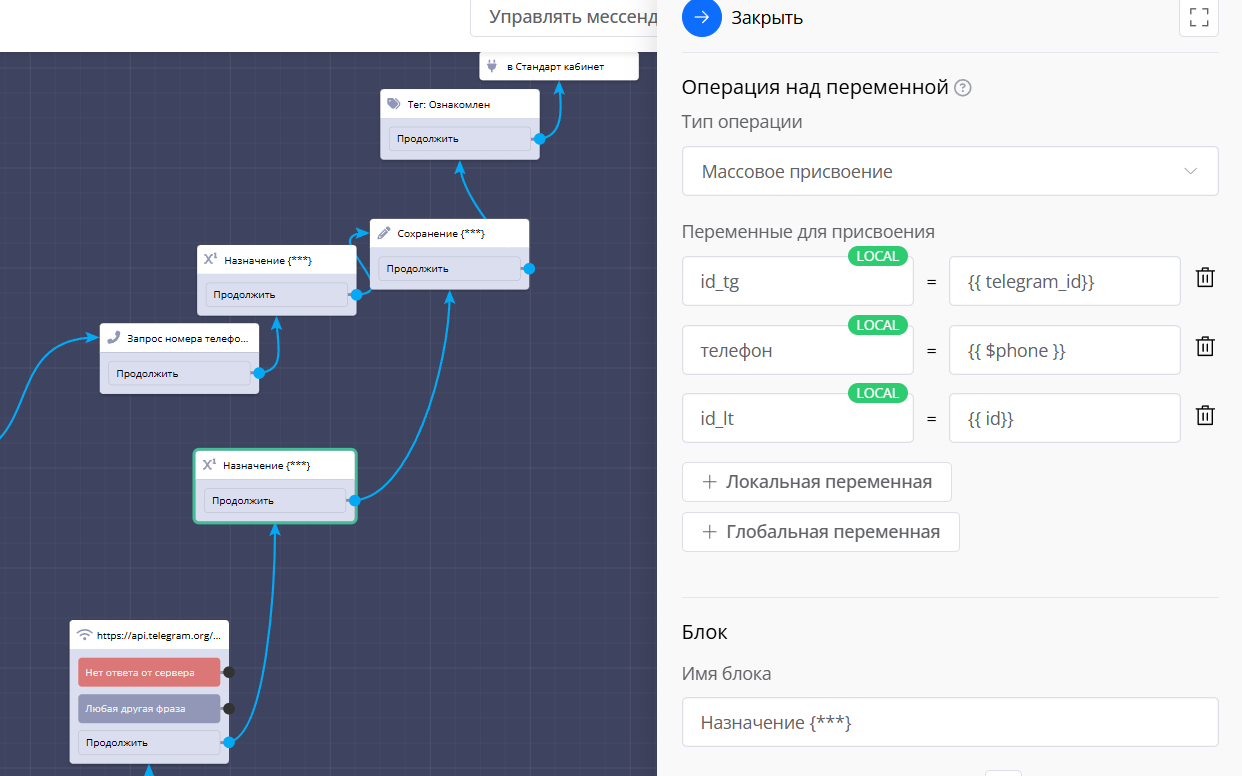Select the red Нет ответа от сервера option
The height and width of the screenshot is (776, 1242).
click(x=148, y=672)
